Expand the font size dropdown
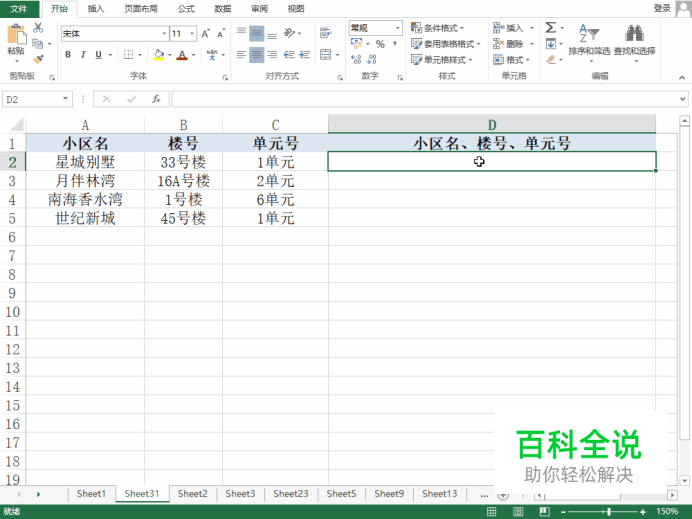This screenshot has height=519, width=692. click(192, 33)
